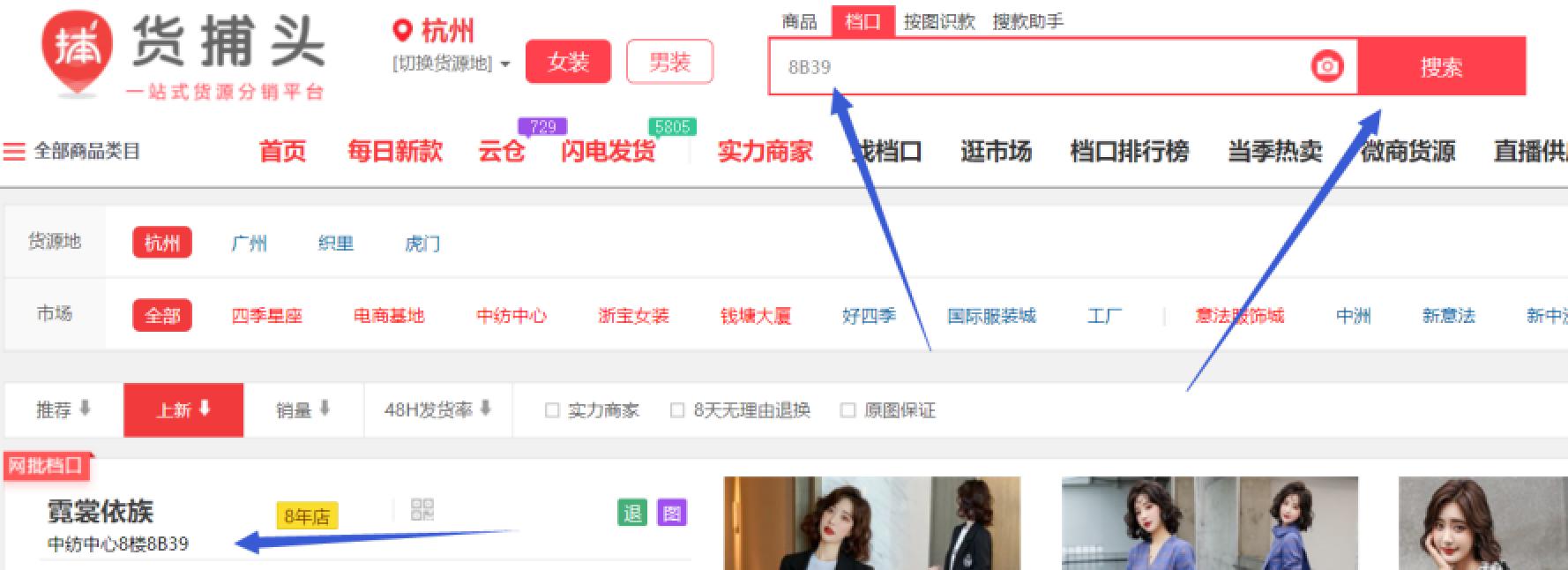Sort by 推荐
The height and width of the screenshot is (570, 1568).
(x=63, y=409)
